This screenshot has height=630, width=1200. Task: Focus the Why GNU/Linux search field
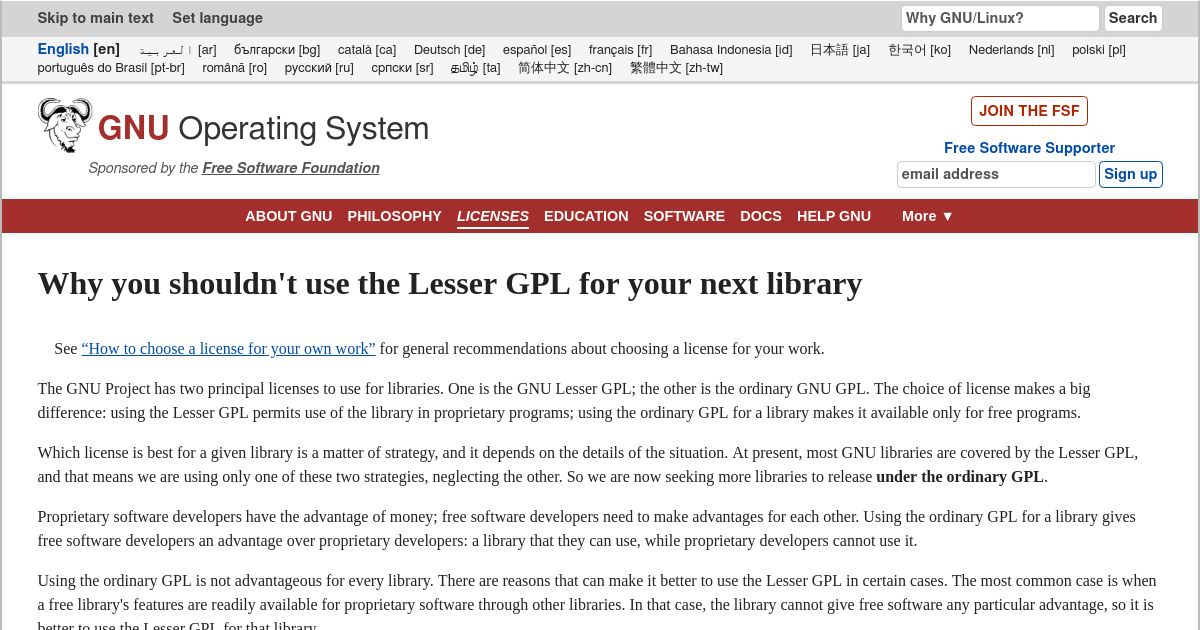pos(1000,18)
